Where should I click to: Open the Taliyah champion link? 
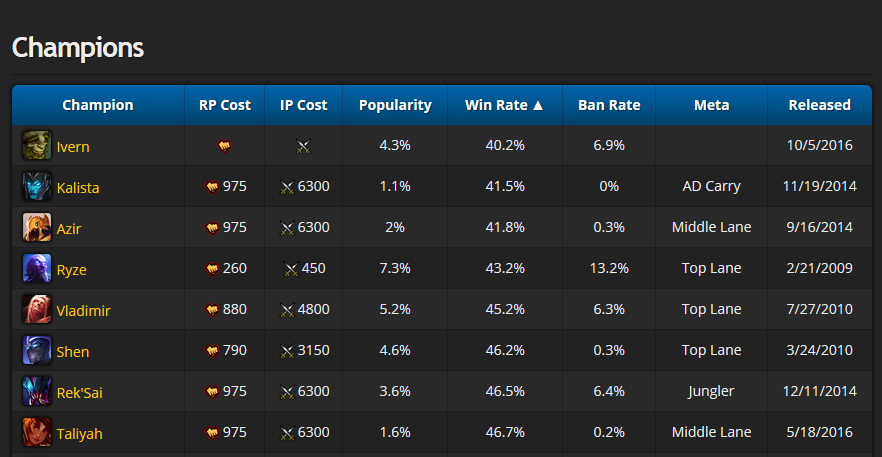80,434
